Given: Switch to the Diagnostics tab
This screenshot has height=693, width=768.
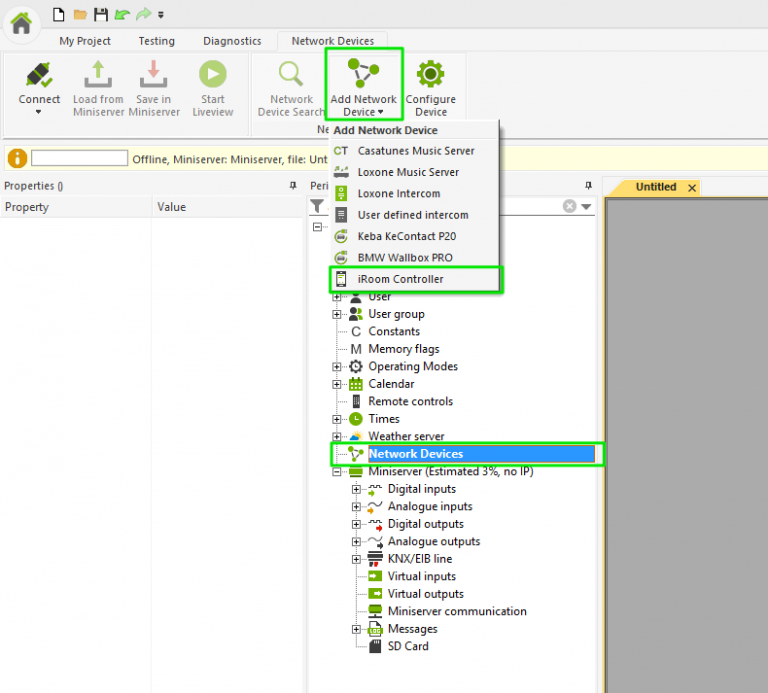Looking at the screenshot, I should pos(232,41).
